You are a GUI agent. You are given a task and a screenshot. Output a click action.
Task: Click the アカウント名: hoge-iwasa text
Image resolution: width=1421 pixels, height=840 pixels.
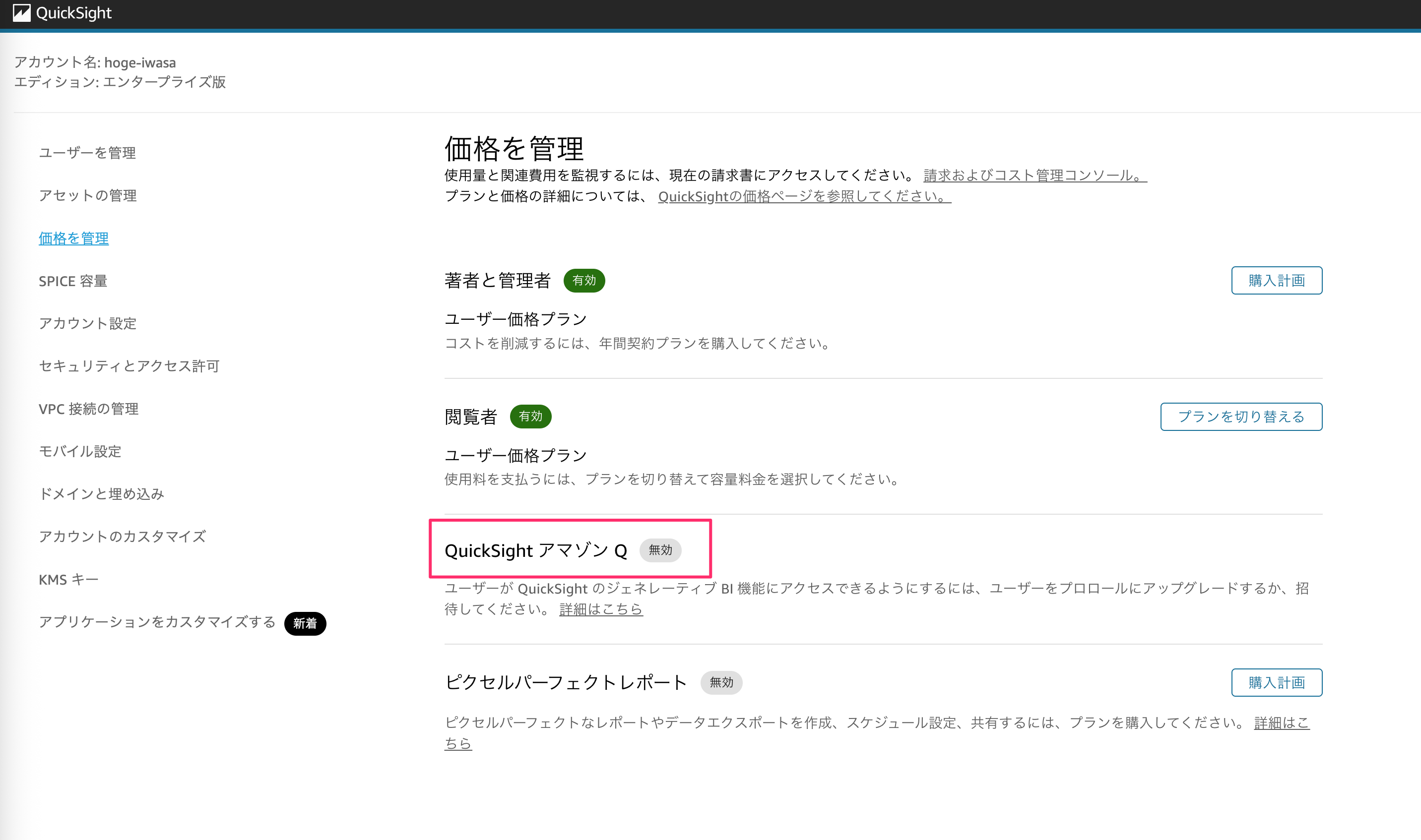[x=95, y=62]
